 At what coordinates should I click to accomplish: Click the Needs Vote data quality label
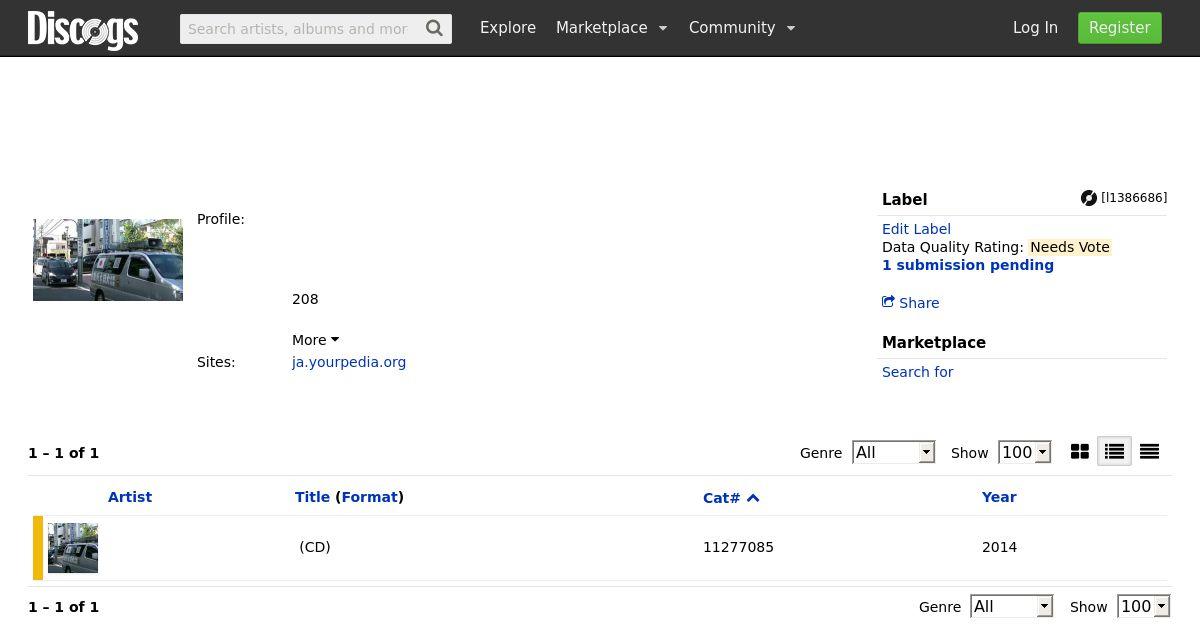click(1070, 247)
